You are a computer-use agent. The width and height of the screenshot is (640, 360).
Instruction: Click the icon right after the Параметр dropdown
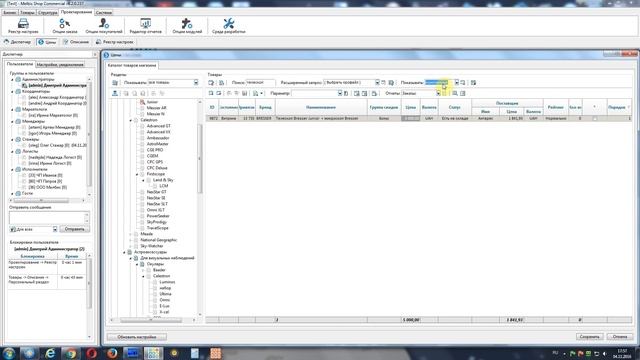coord(346,93)
